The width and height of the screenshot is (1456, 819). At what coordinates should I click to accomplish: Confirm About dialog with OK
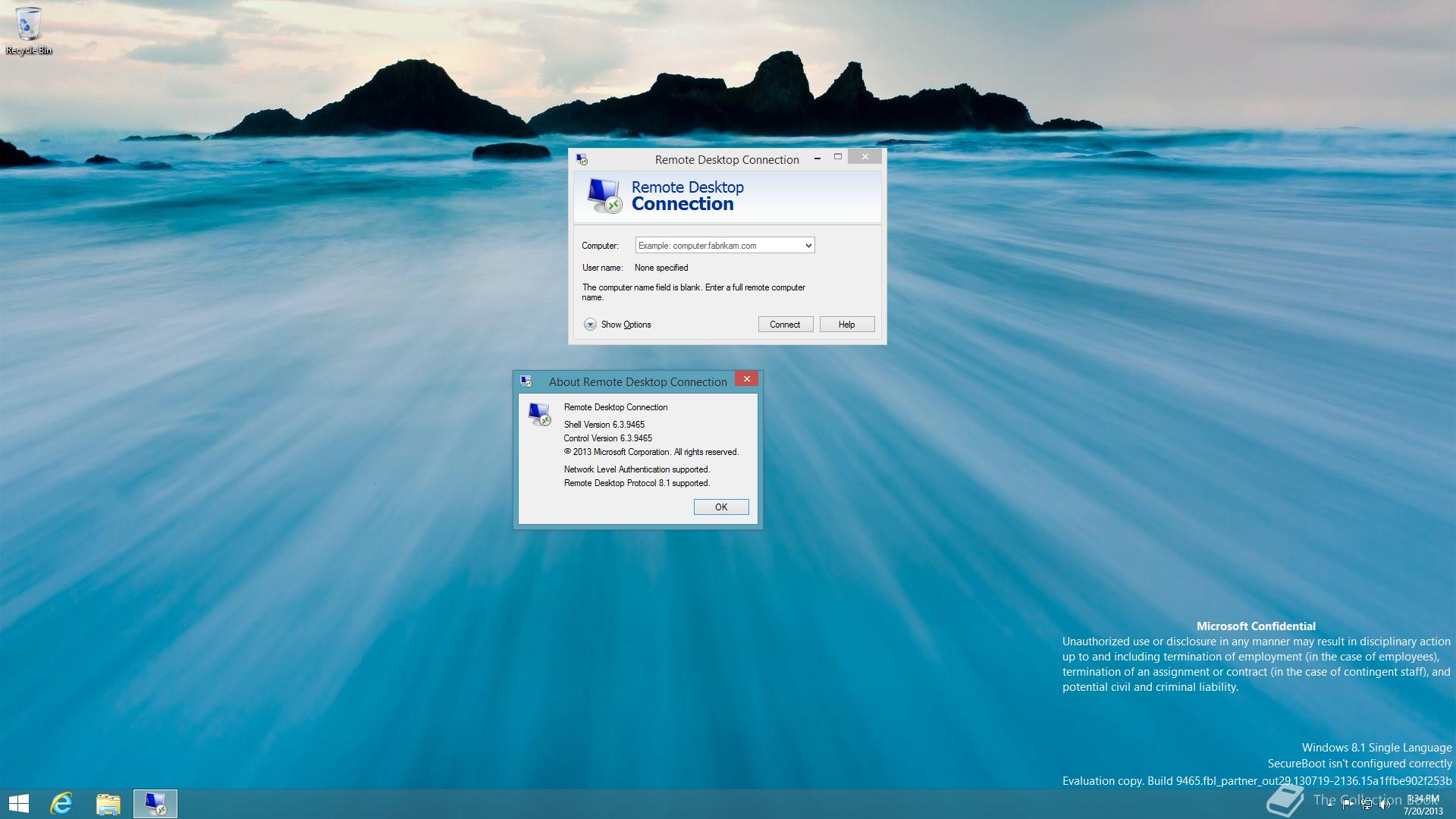pyautogui.click(x=721, y=507)
